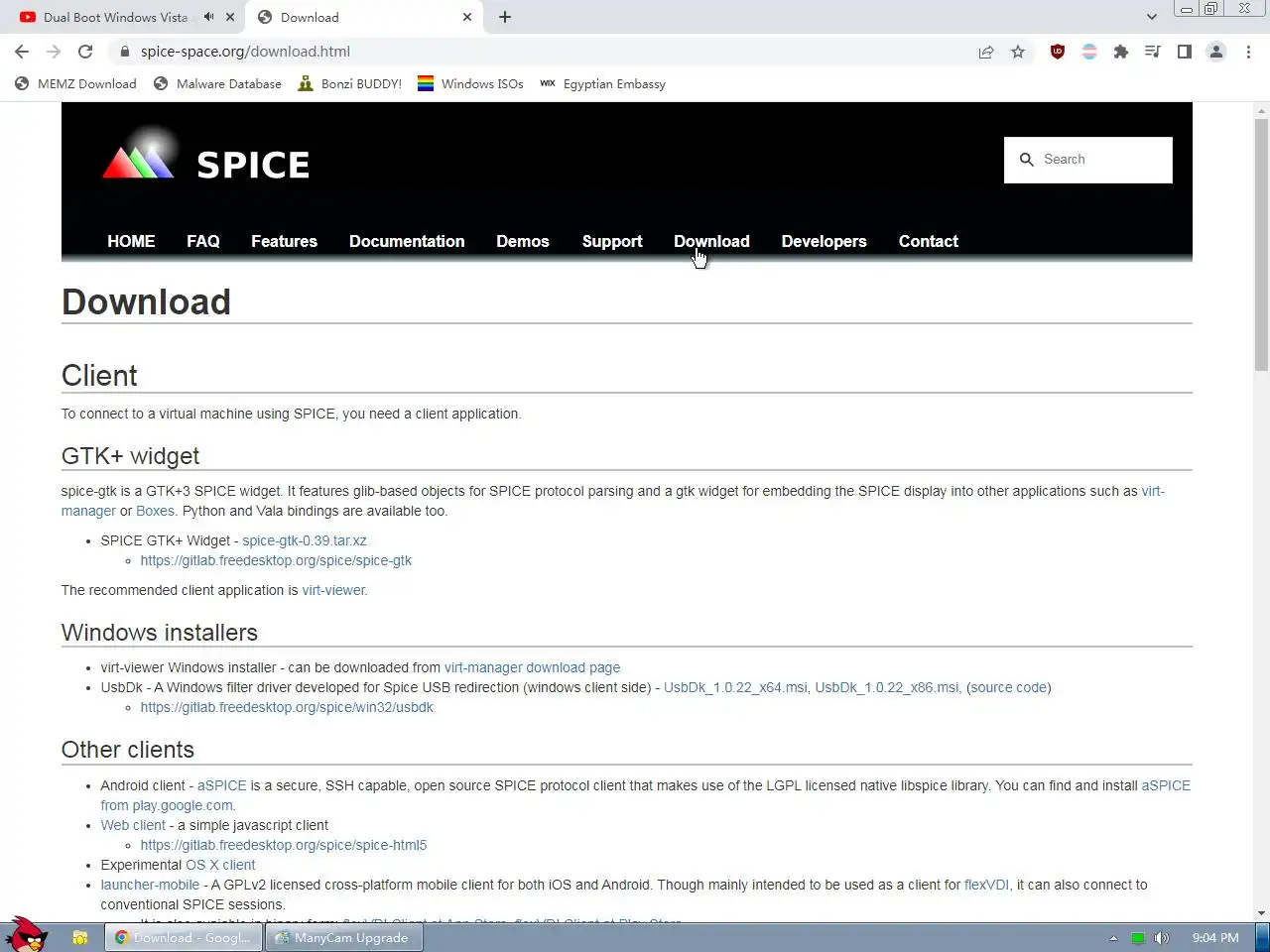Screen dimensions: 1270x952
Task: Open the Demos navigation item
Action: [x=523, y=241]
